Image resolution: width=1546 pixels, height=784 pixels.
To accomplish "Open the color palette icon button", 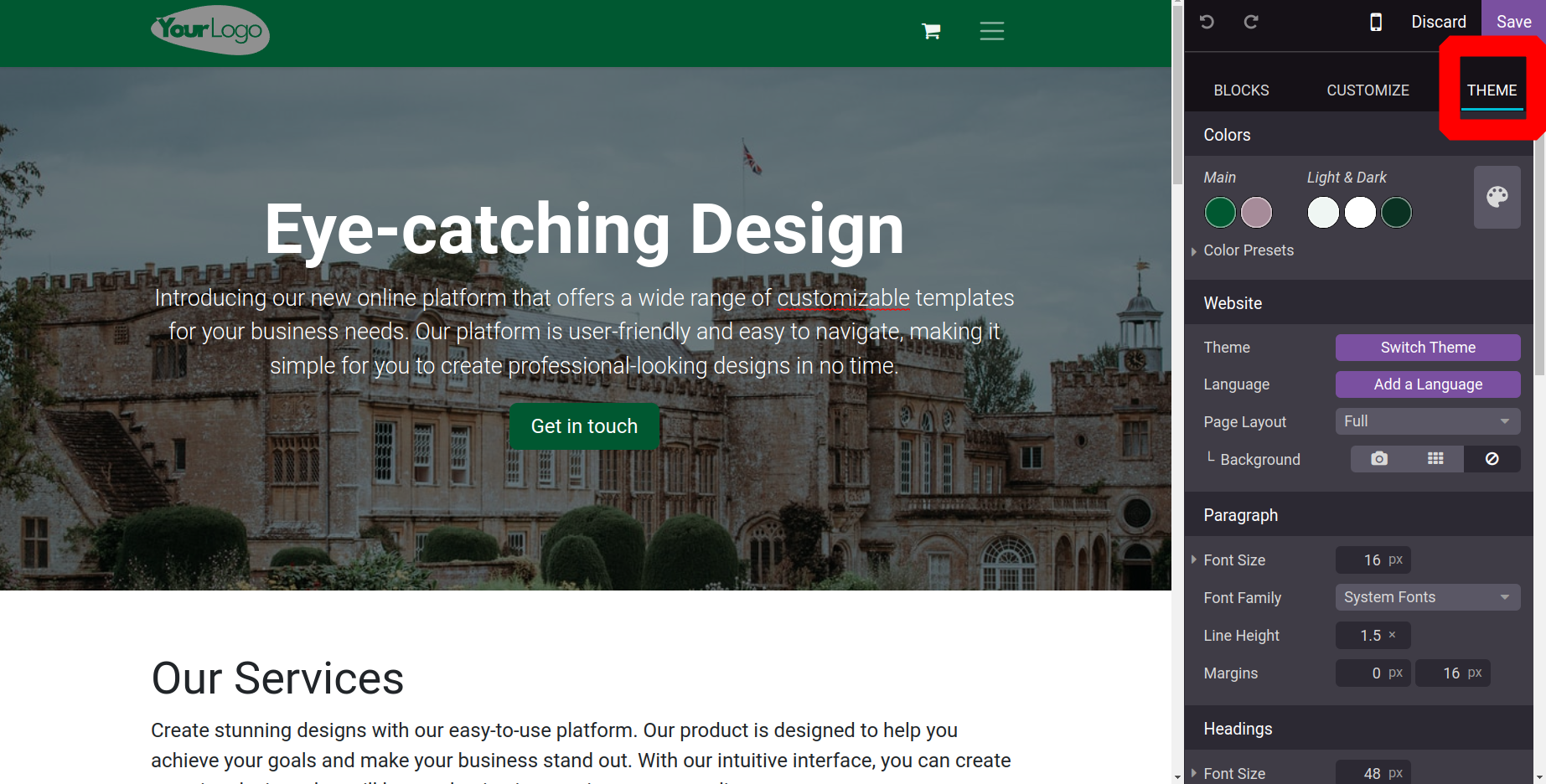I will (x=1497, y=198).
